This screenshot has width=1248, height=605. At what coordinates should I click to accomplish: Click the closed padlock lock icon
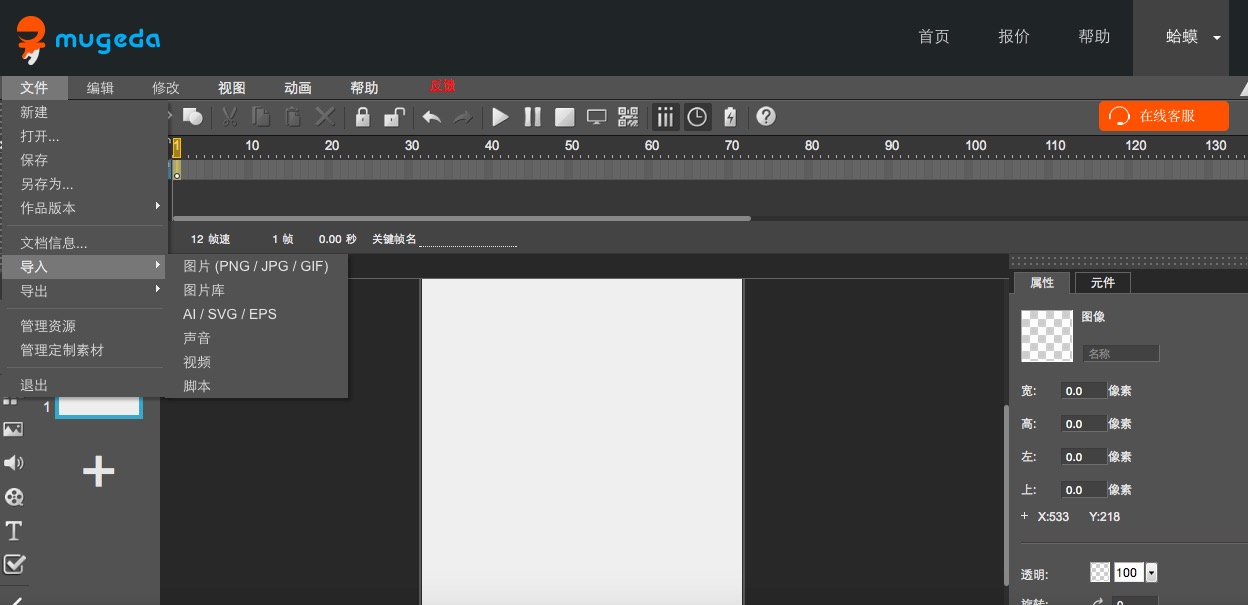(x=363, y=117)
